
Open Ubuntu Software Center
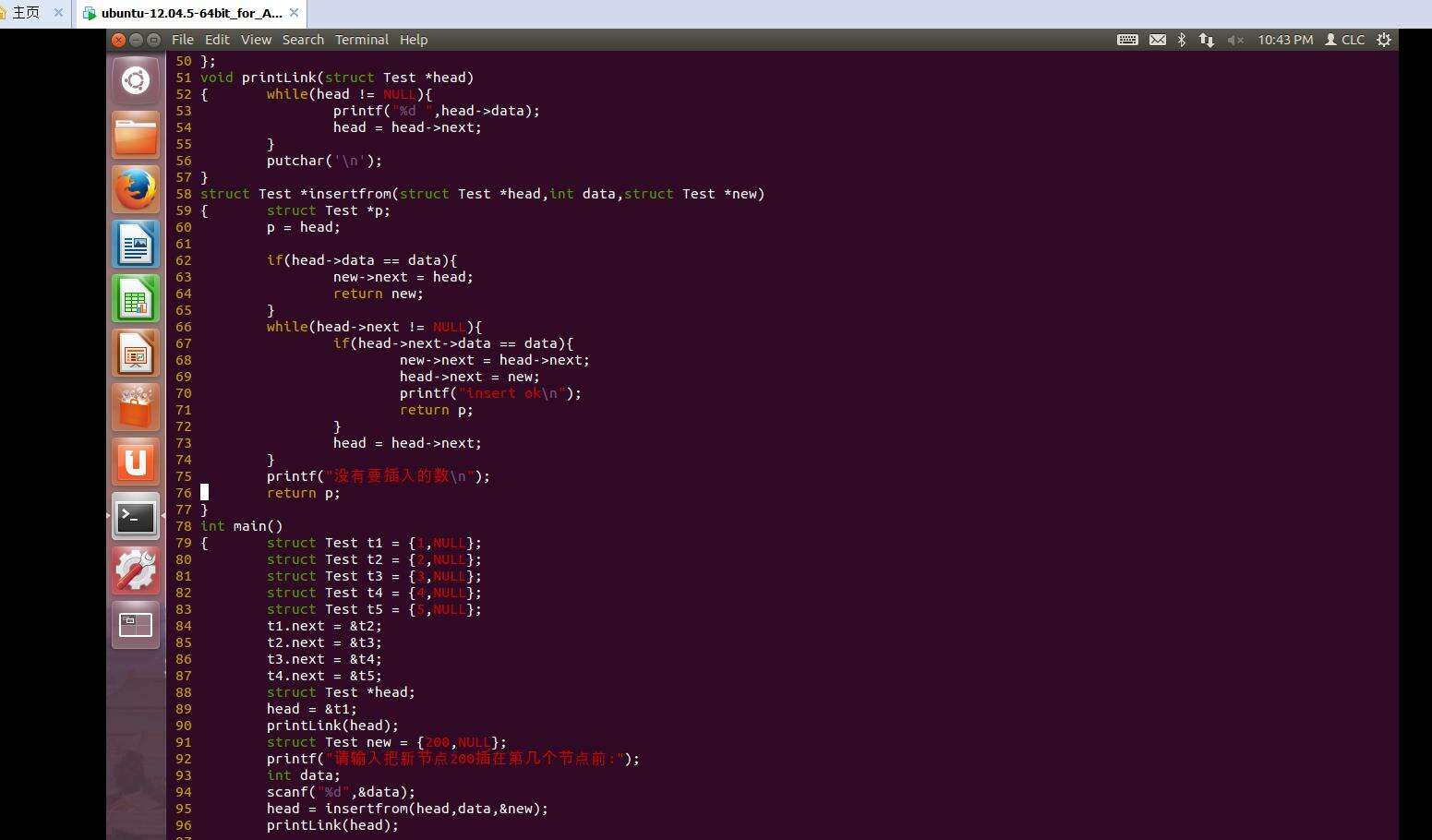[x=136, y=408]
